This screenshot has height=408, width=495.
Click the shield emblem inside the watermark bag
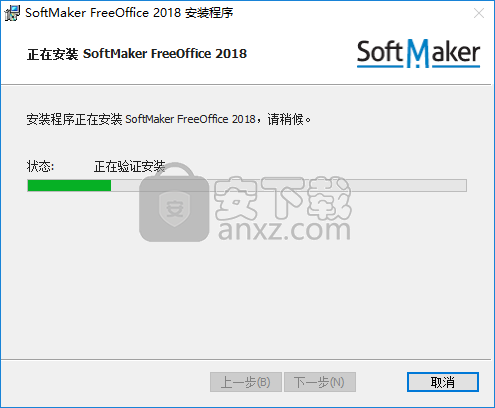click(175, 209)
